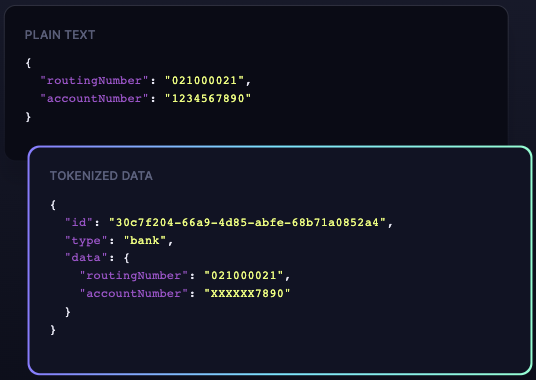
Task: Select the plain routing value "021000021"
Action: click(204, 81)
